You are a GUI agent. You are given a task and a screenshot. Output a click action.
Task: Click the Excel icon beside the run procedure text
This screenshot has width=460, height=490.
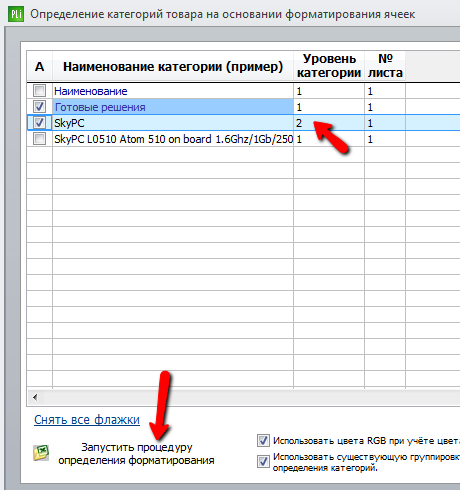41,453
